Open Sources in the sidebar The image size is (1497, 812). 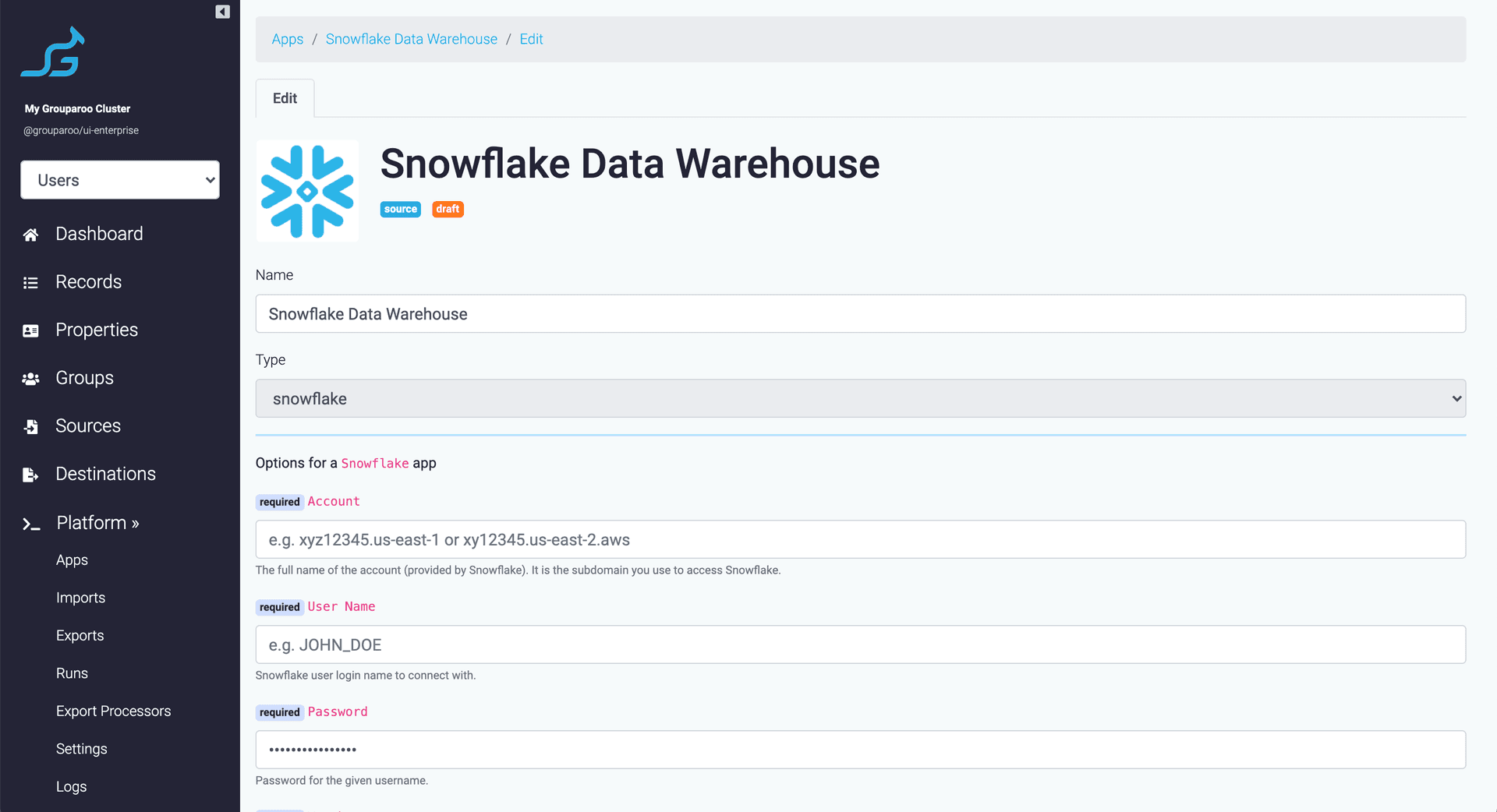[88, 426]
